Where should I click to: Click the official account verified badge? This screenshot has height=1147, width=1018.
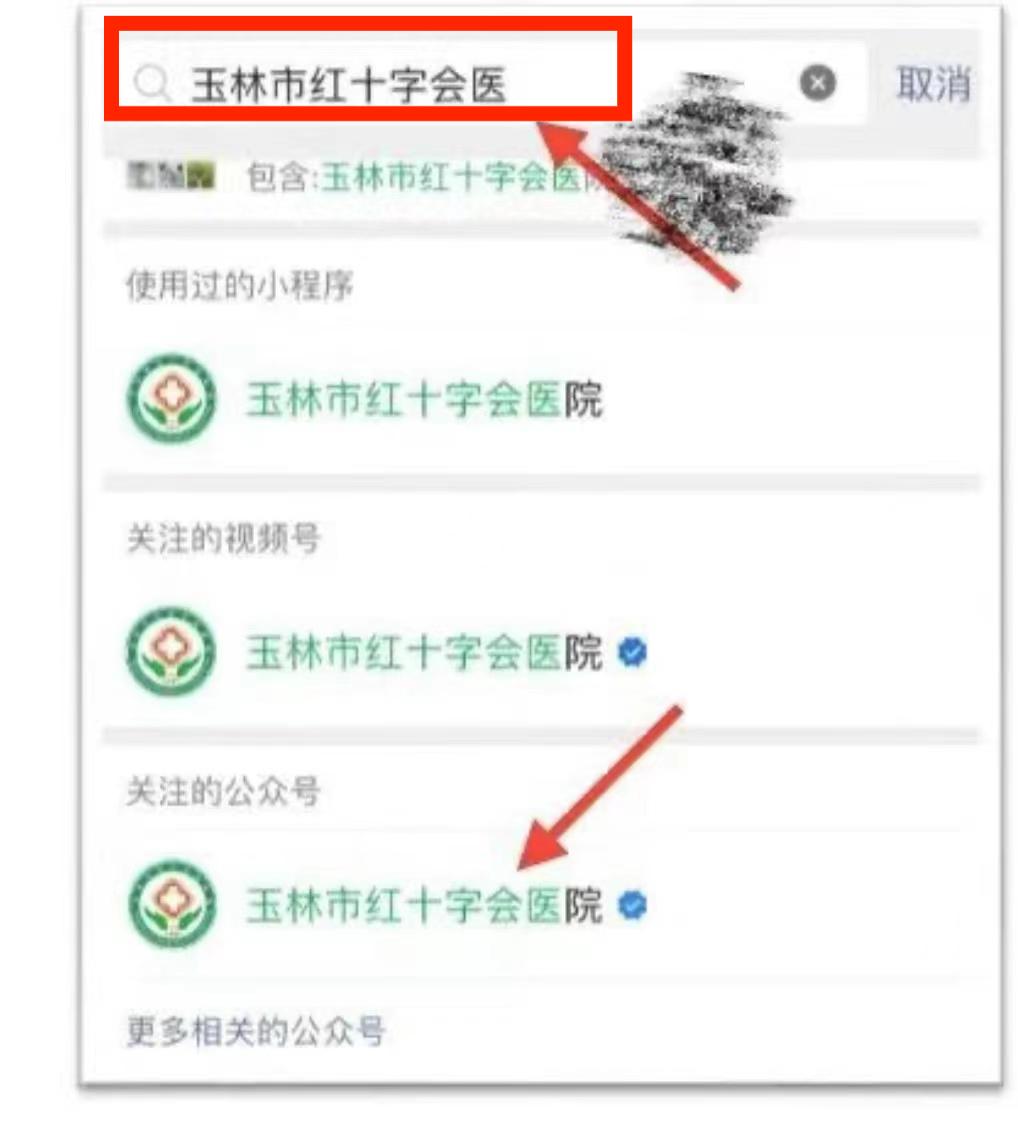633,906
